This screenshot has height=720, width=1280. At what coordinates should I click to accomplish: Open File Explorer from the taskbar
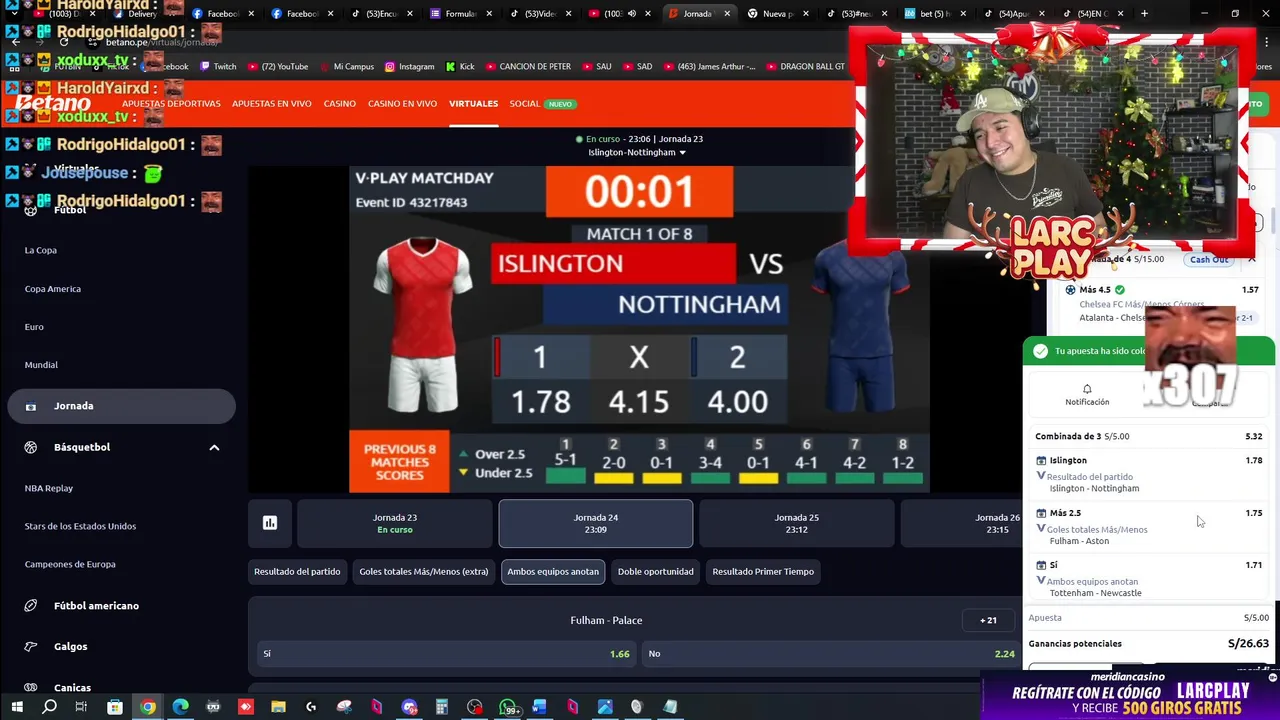pyautogui.click(x=278, y=707)
